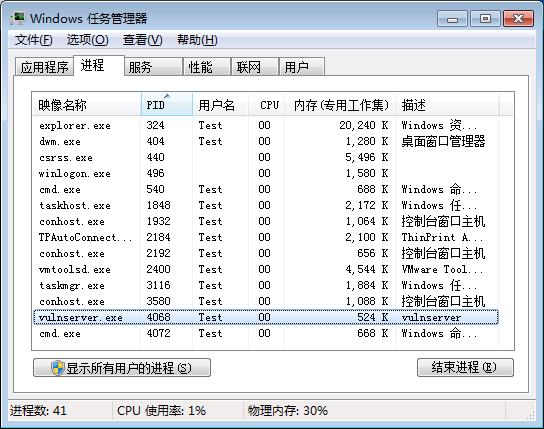Open the 查看(V) menu
Screen dimensions: 544x429
[x=143, y=40]
